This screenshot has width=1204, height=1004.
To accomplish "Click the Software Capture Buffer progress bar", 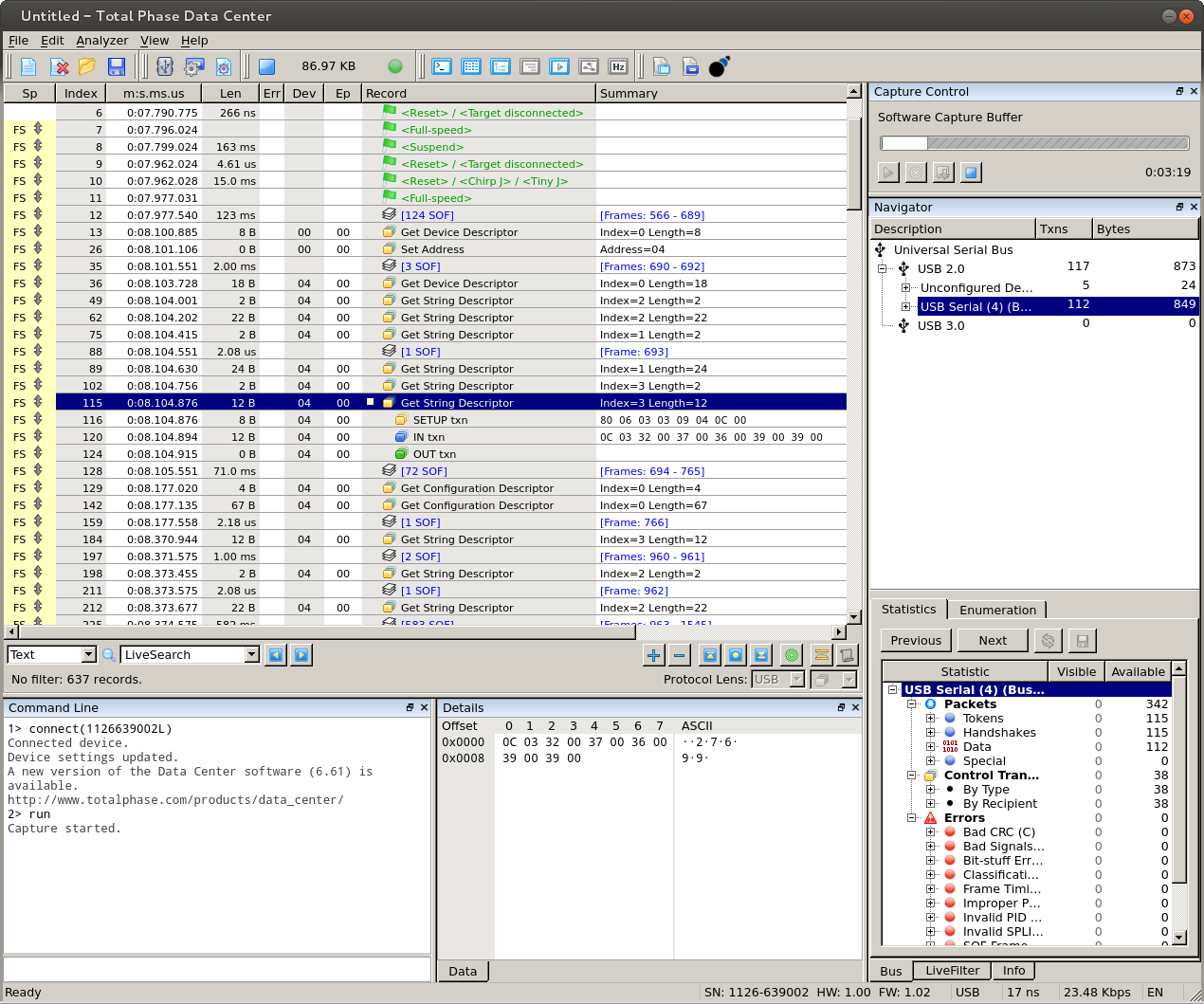I will point(1034,143).
